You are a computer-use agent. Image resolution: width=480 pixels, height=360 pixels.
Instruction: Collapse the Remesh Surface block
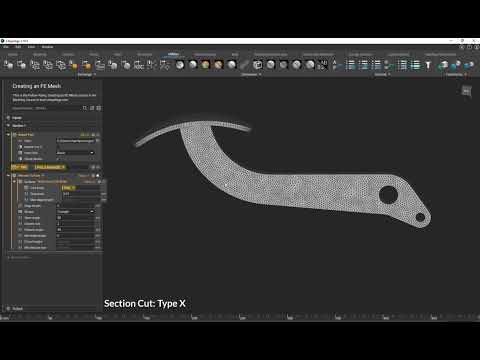click(x=8, y=175)
